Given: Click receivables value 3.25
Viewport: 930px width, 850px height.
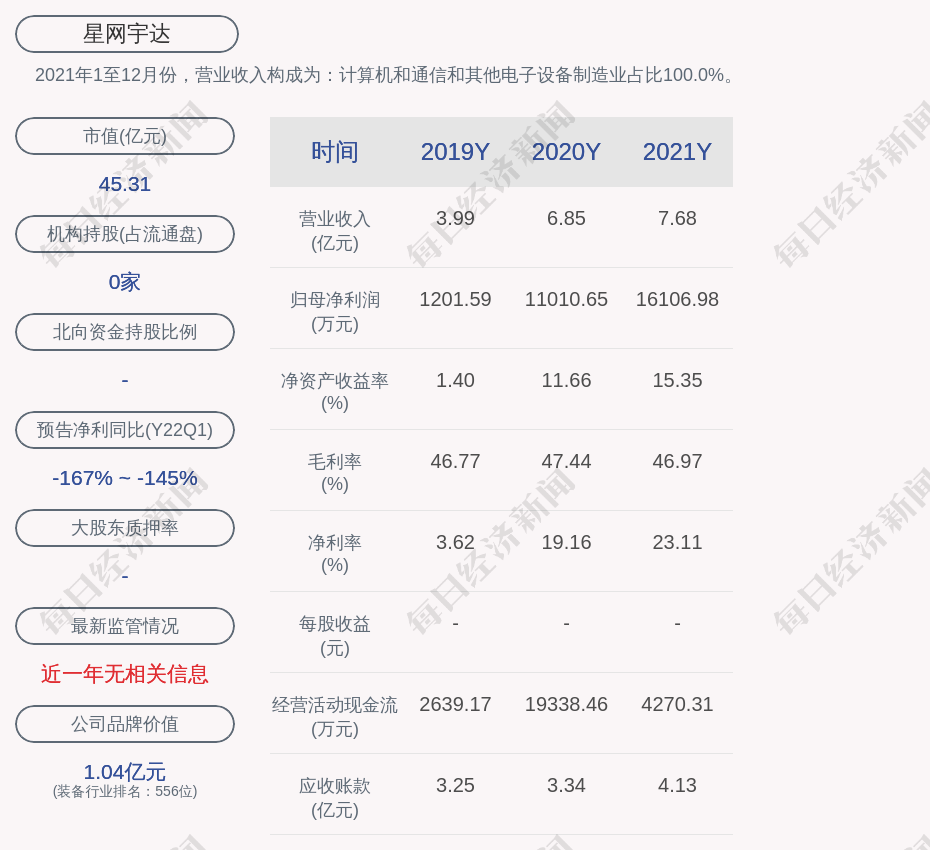Looking at the screenshot, I should pyautogui.click(x=455, y=785).
